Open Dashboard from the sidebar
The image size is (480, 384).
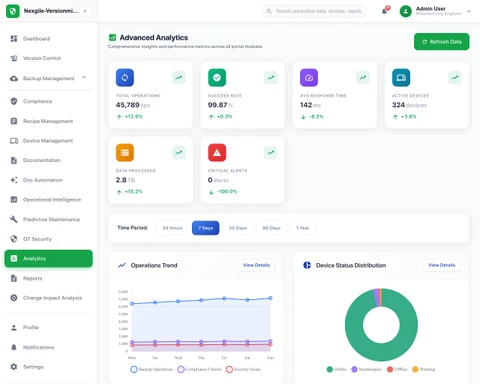[48, 39]
